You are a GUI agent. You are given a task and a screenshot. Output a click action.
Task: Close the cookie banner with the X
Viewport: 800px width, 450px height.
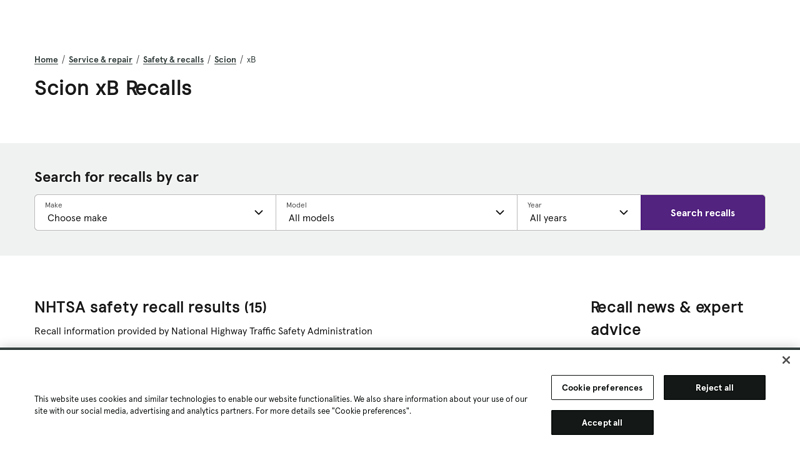(786, 360)
